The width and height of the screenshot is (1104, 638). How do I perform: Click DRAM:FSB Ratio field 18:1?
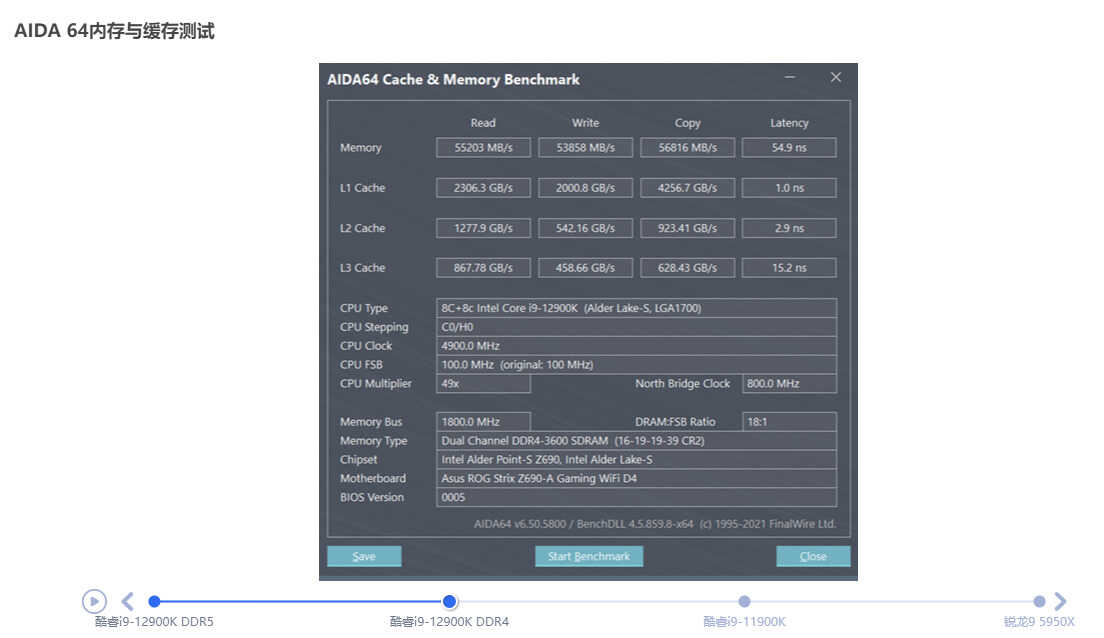point(789,422)
